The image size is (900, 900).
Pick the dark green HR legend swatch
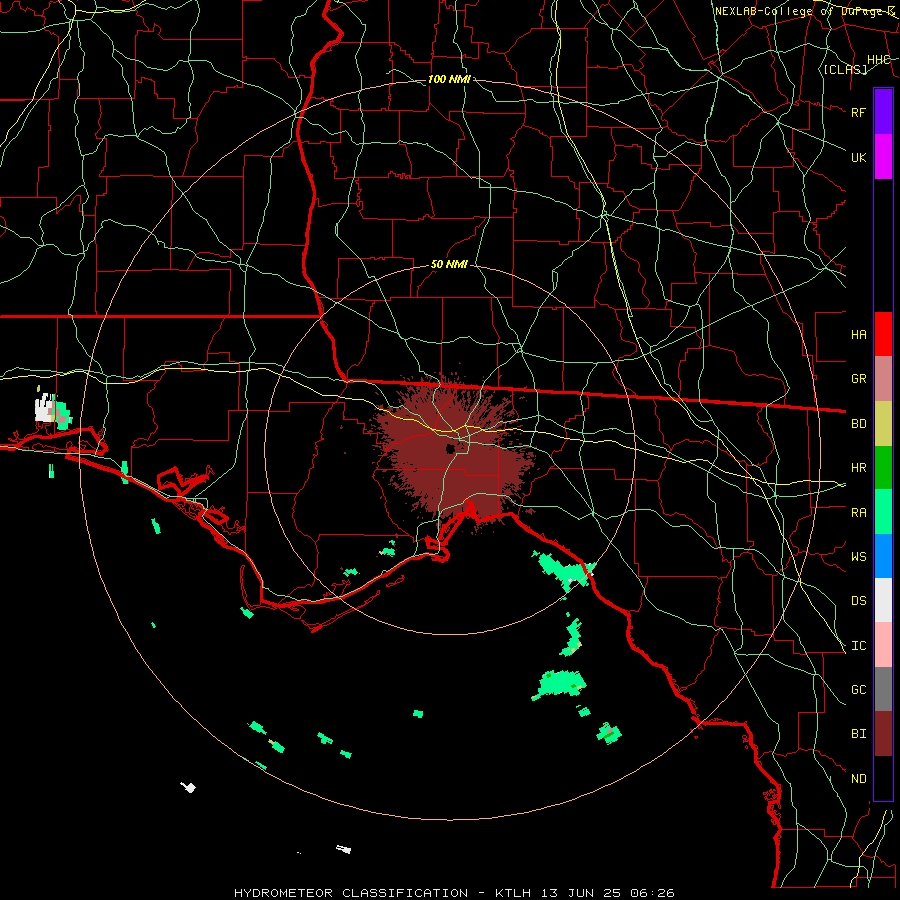883,468
